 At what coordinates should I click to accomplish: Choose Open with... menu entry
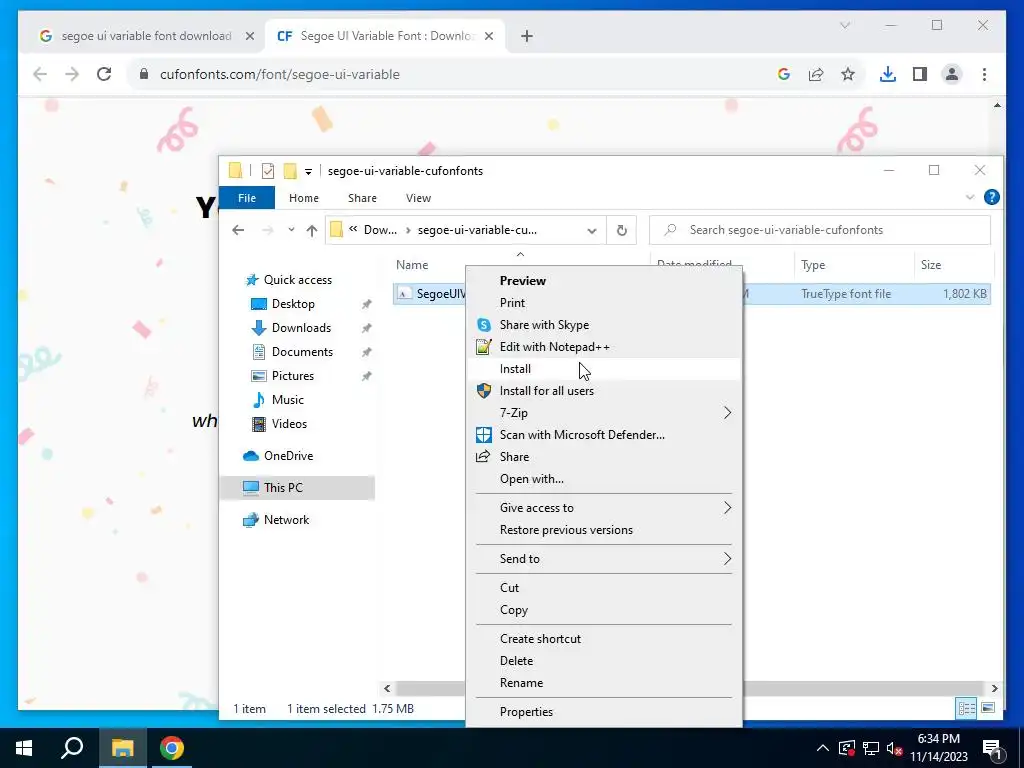click(x=603, y=479)
